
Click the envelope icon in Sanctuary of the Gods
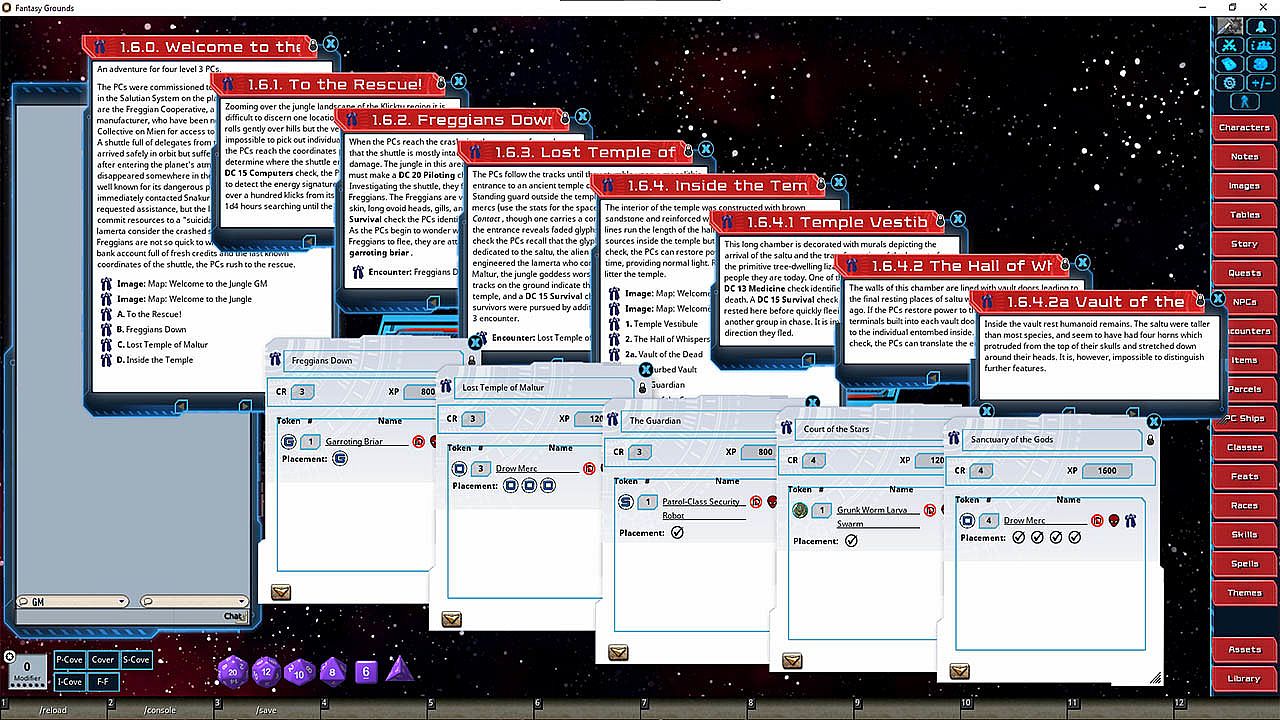960,671
